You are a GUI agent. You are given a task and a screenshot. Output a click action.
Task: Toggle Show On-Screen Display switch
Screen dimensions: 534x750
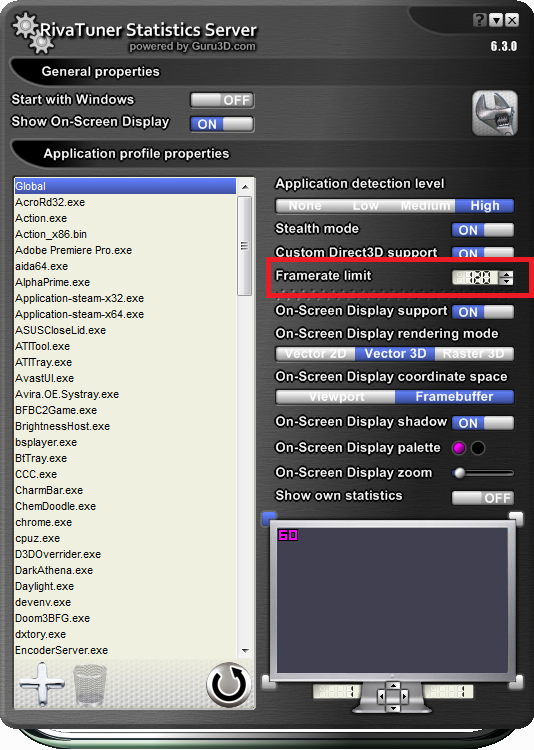pyautogui.click(x=222, y=124)
